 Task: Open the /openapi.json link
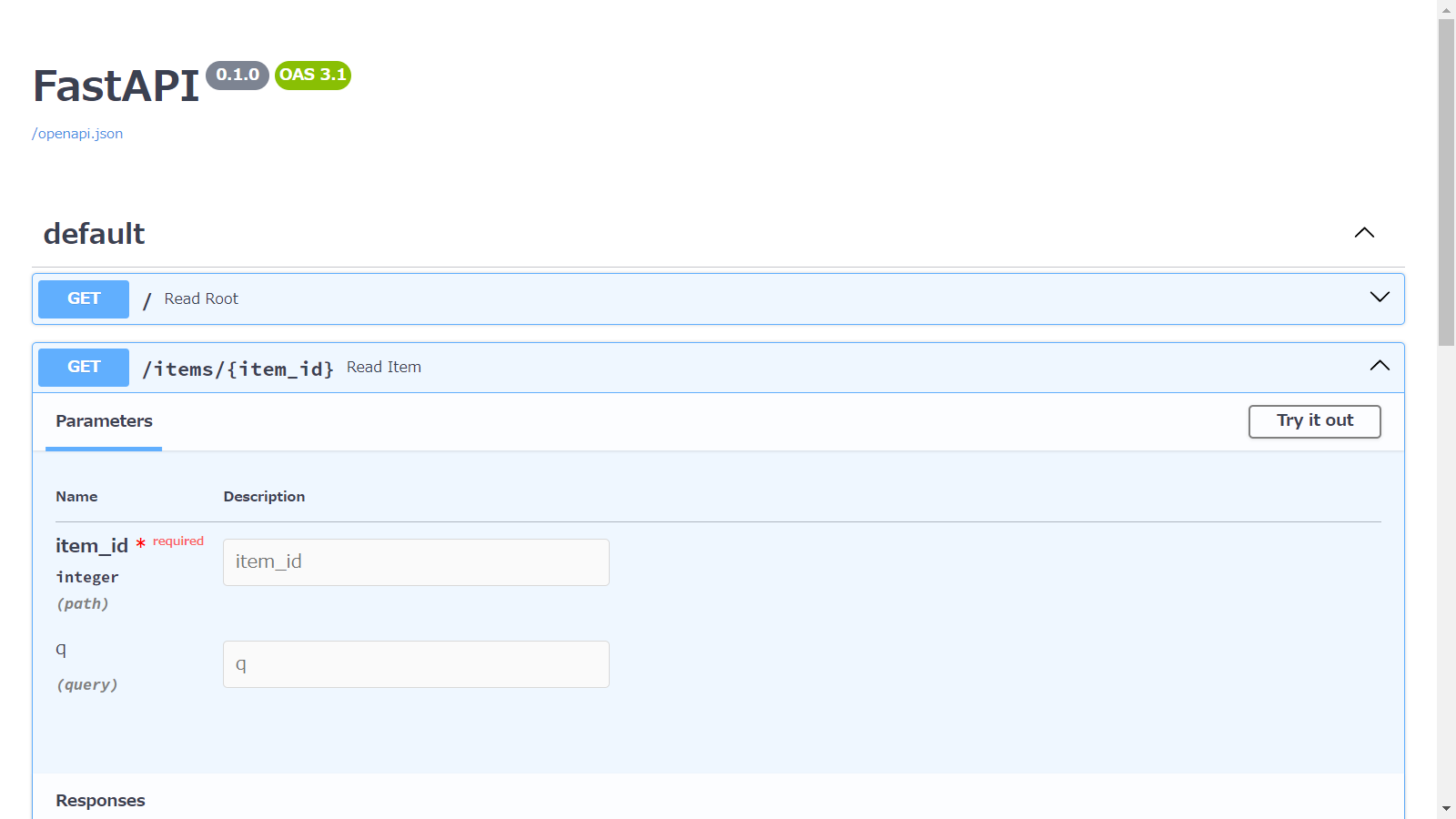point(77,134)
